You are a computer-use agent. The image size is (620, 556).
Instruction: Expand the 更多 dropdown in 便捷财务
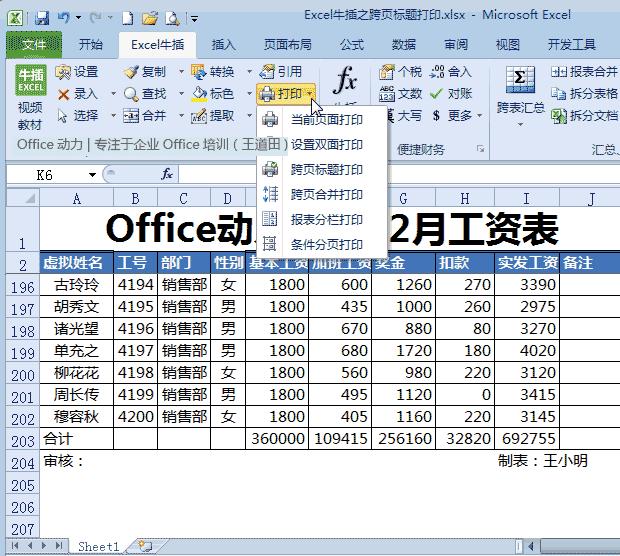pos(480,115)
